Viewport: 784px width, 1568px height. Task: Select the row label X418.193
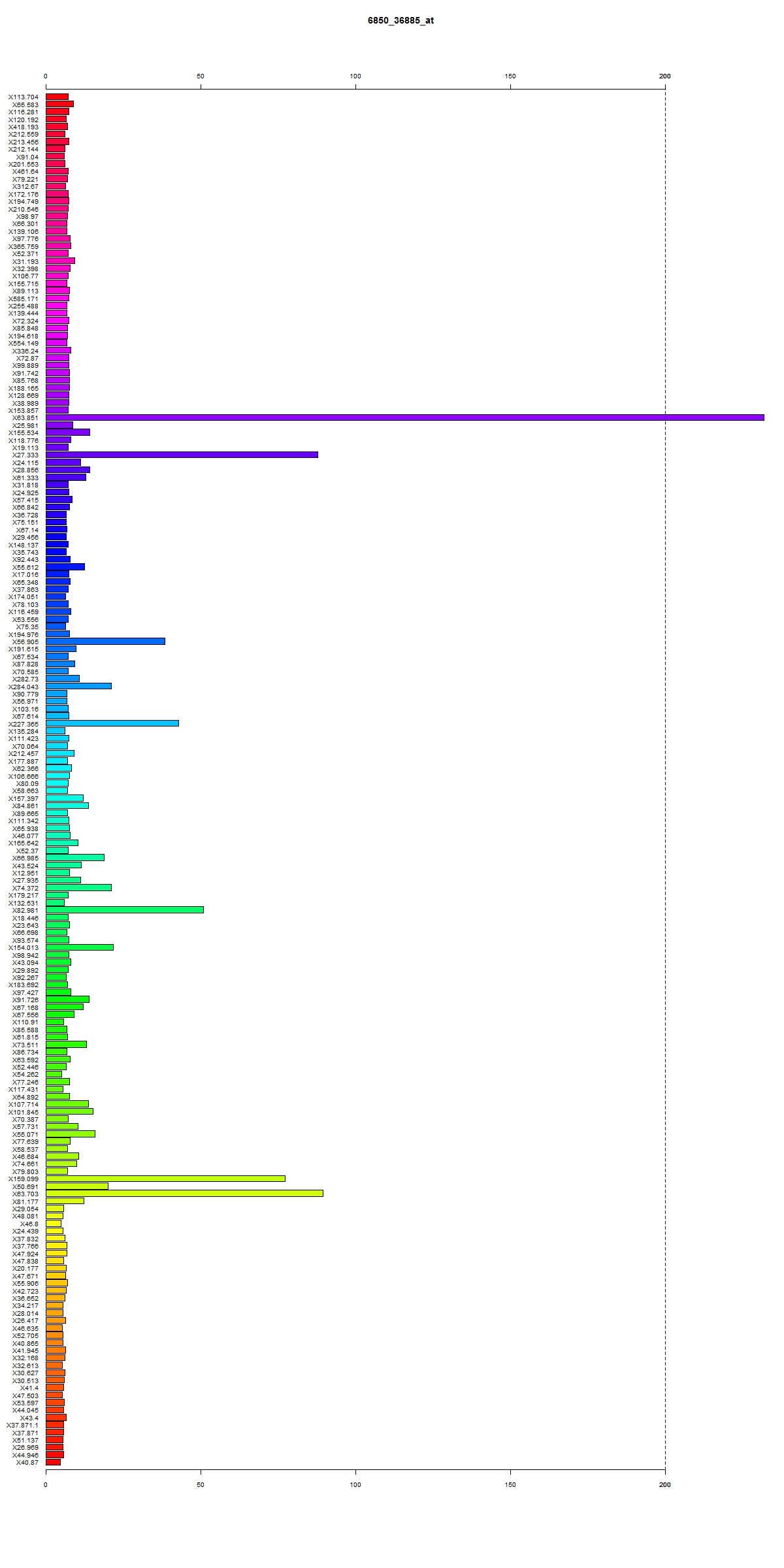point(24,127)
